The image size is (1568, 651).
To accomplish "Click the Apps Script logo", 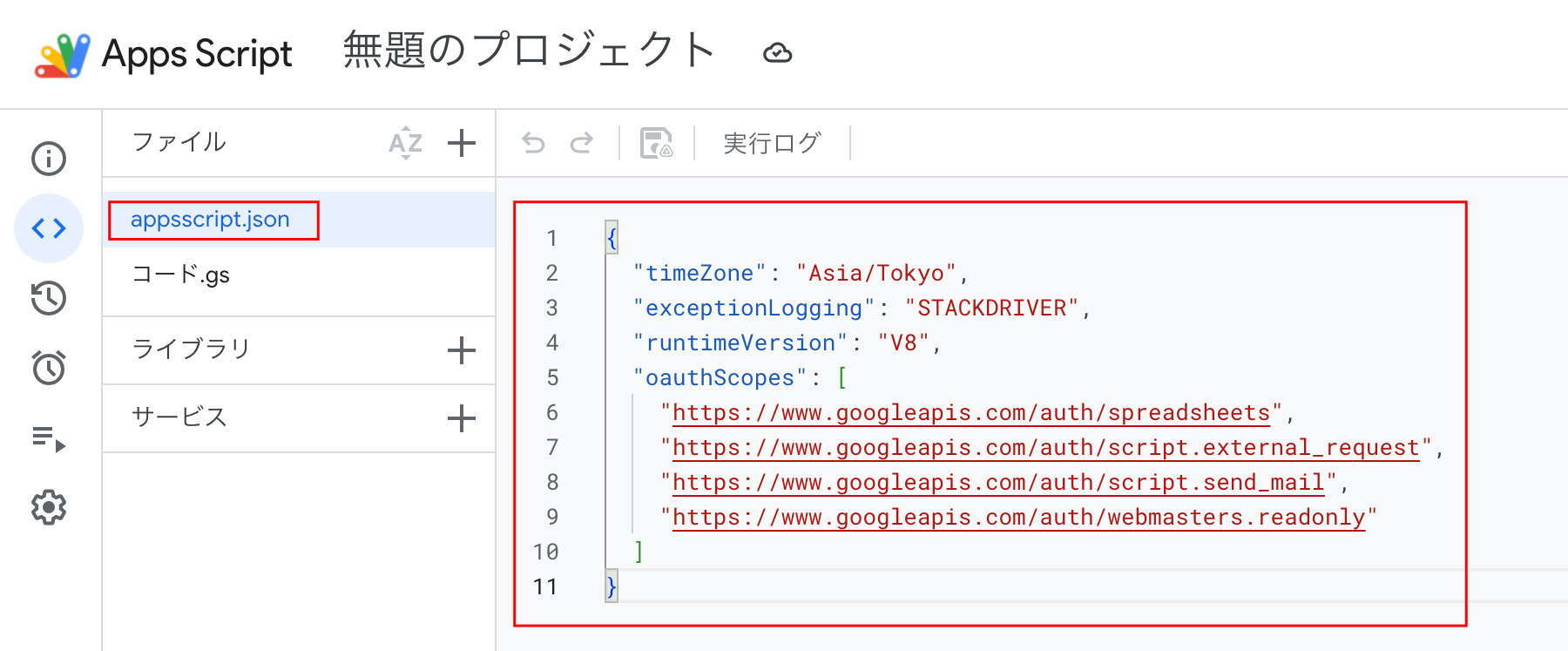I will click(x=63, y=55).
